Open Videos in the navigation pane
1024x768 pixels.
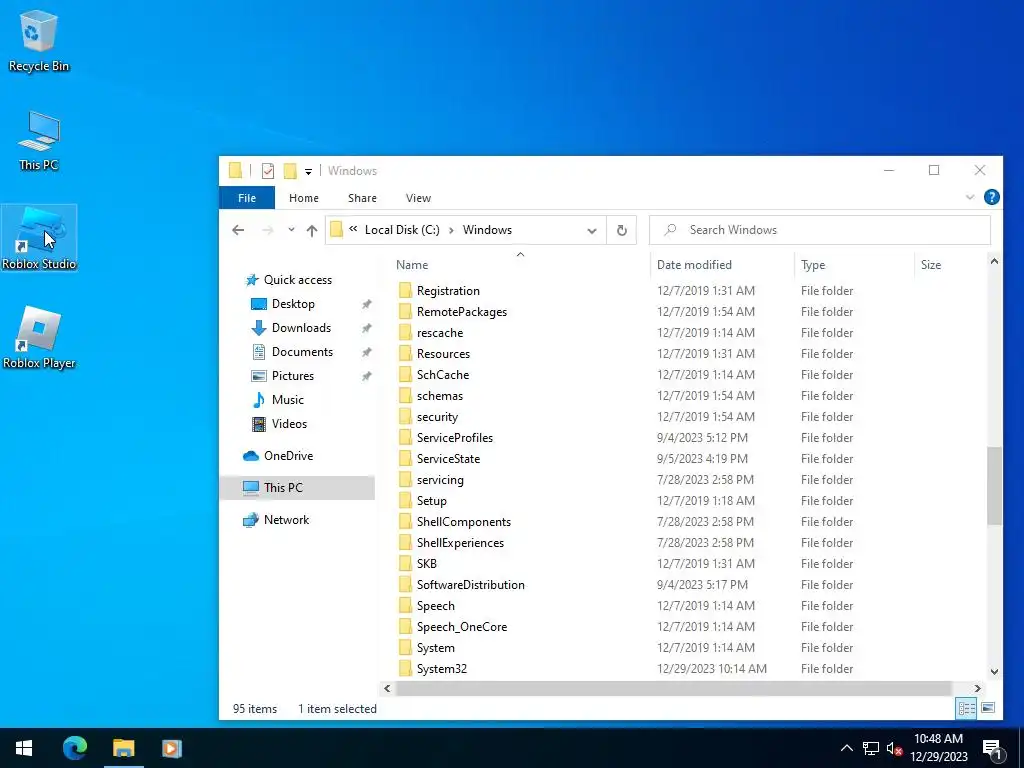[x=289, y=424]
